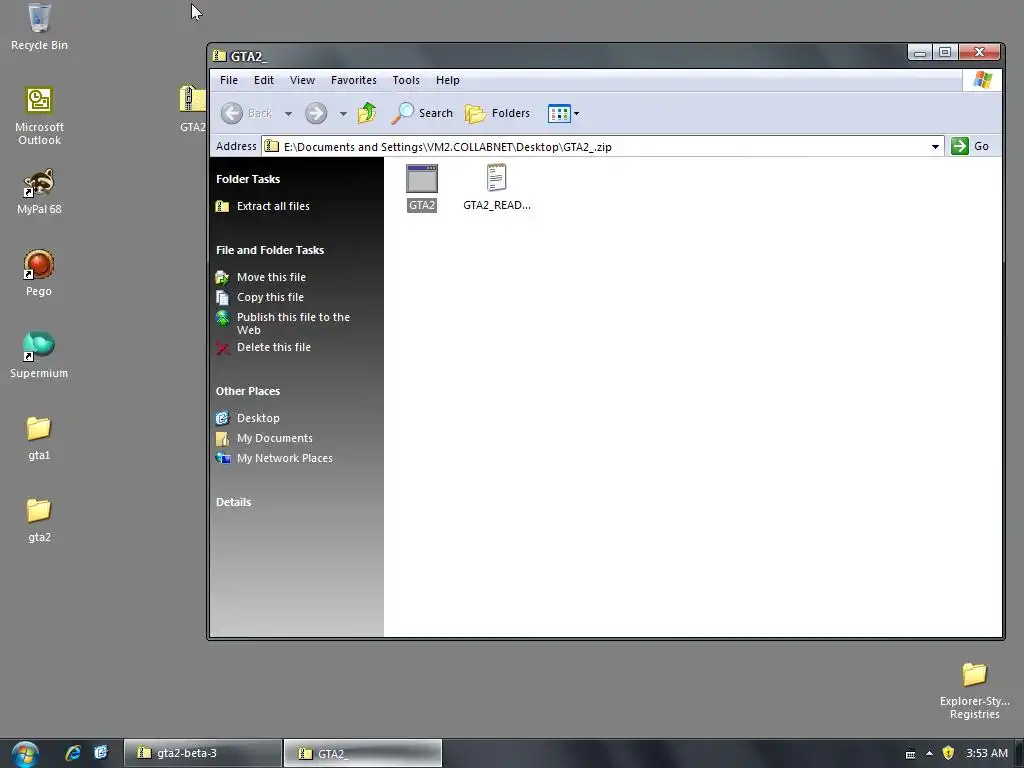Viewport: 1024px width, 768px height.
Task: Maximize the GTA2_ window
Action: (944, 52)
